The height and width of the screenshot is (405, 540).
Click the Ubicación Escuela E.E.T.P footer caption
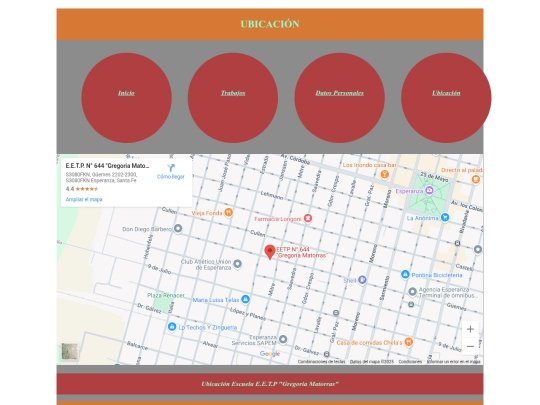pyautogui.click(x=270, y=384)
